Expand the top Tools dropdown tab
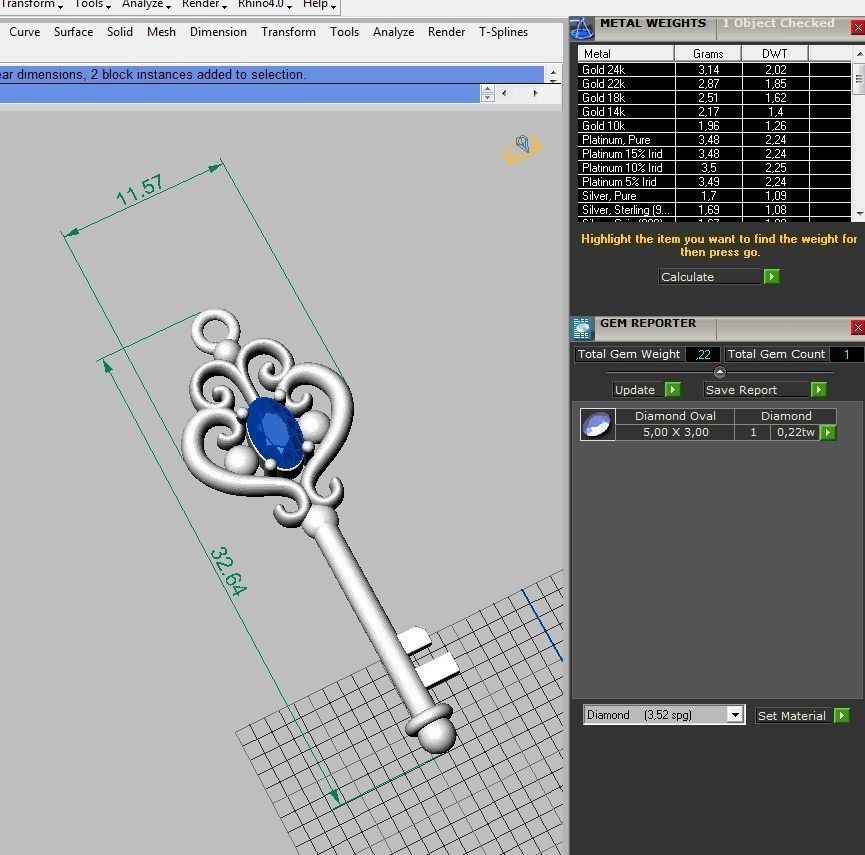The image size is (865, 855). 92,4
